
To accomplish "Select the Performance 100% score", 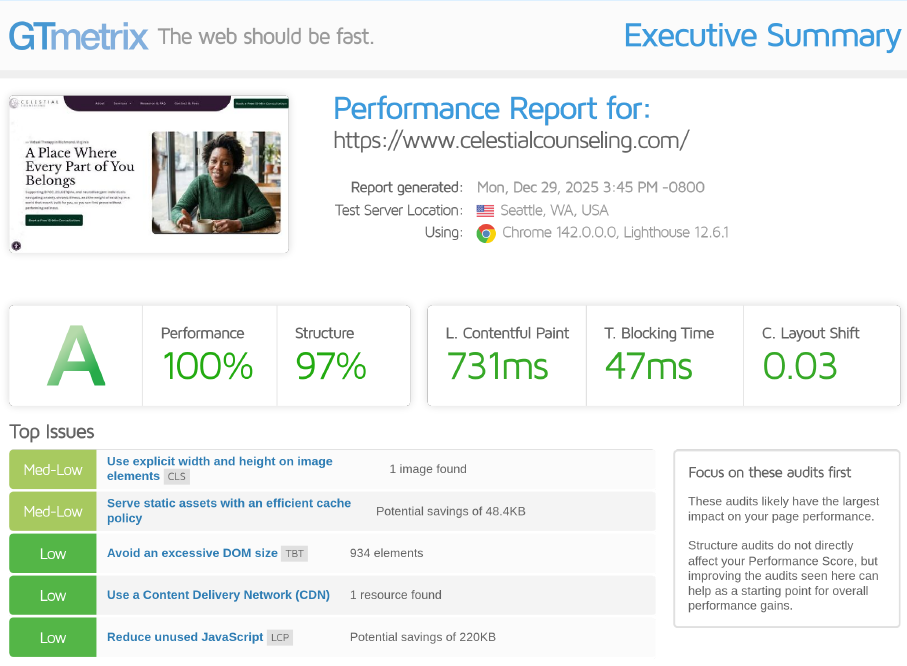I will coord(208,366).
